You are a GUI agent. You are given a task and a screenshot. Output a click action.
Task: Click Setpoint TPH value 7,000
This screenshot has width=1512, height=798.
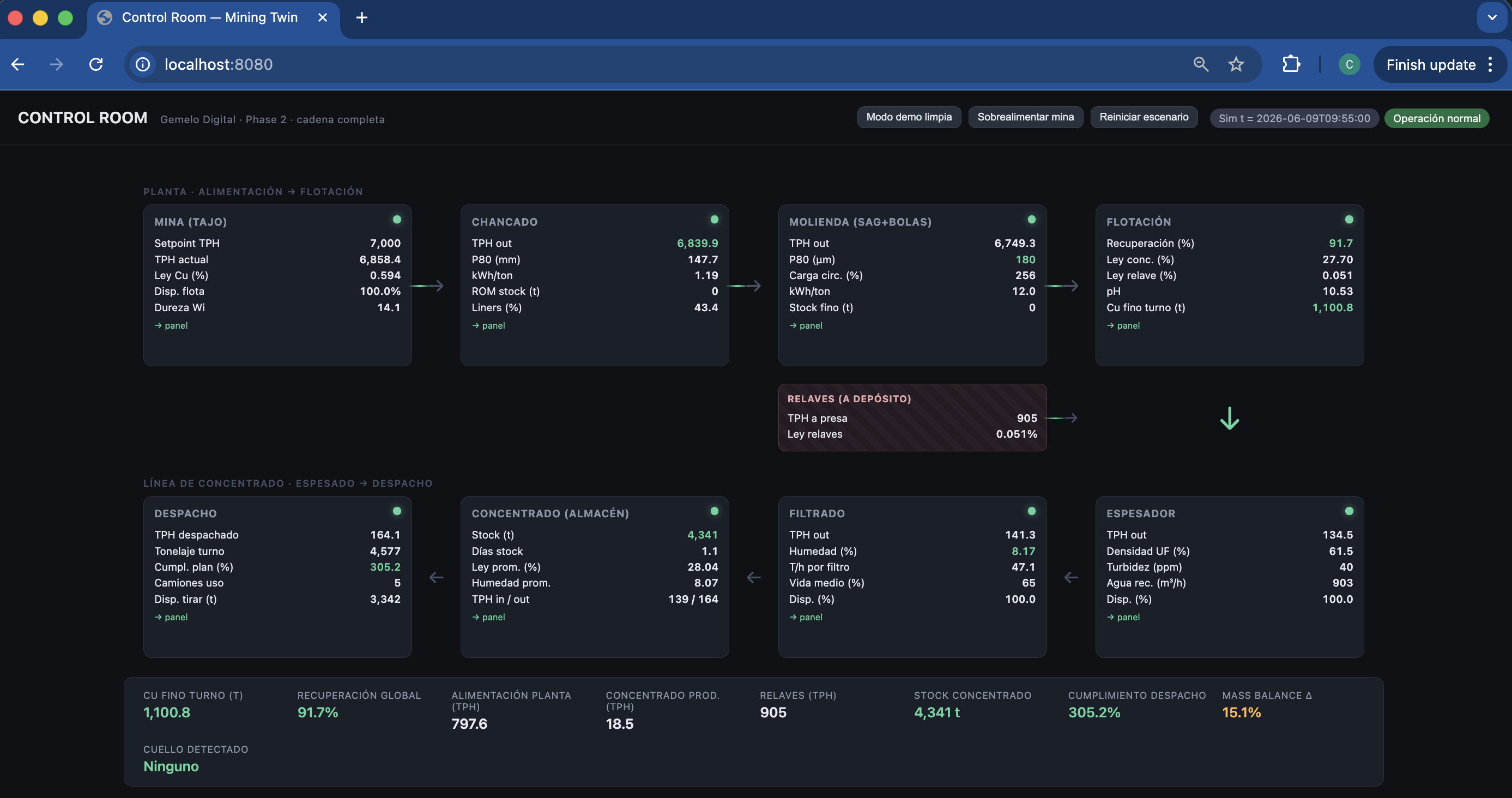pos(385,243)
